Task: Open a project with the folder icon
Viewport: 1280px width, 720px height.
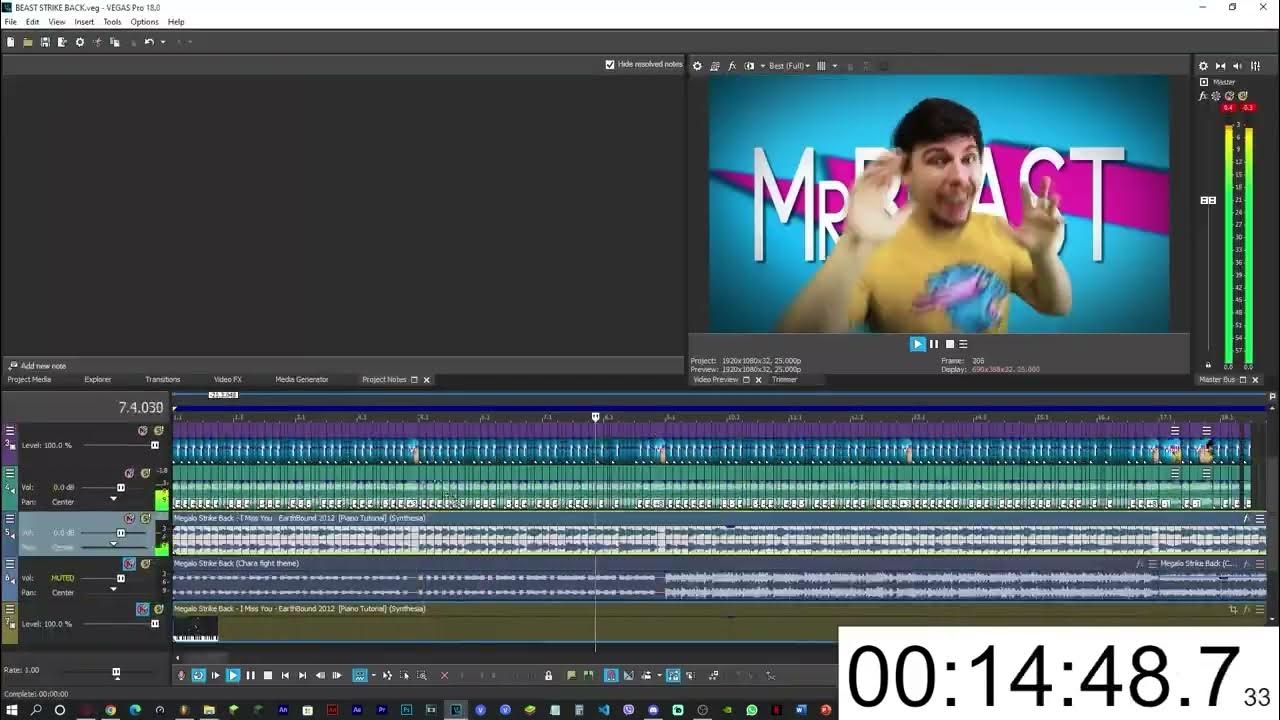Action: point(28,42)
